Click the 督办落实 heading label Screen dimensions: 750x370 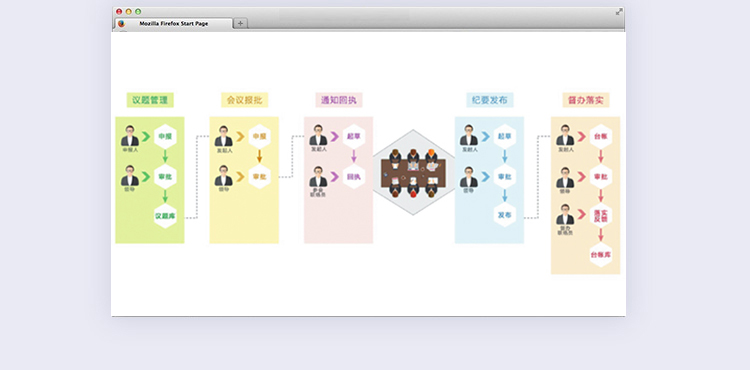(585, 100)
